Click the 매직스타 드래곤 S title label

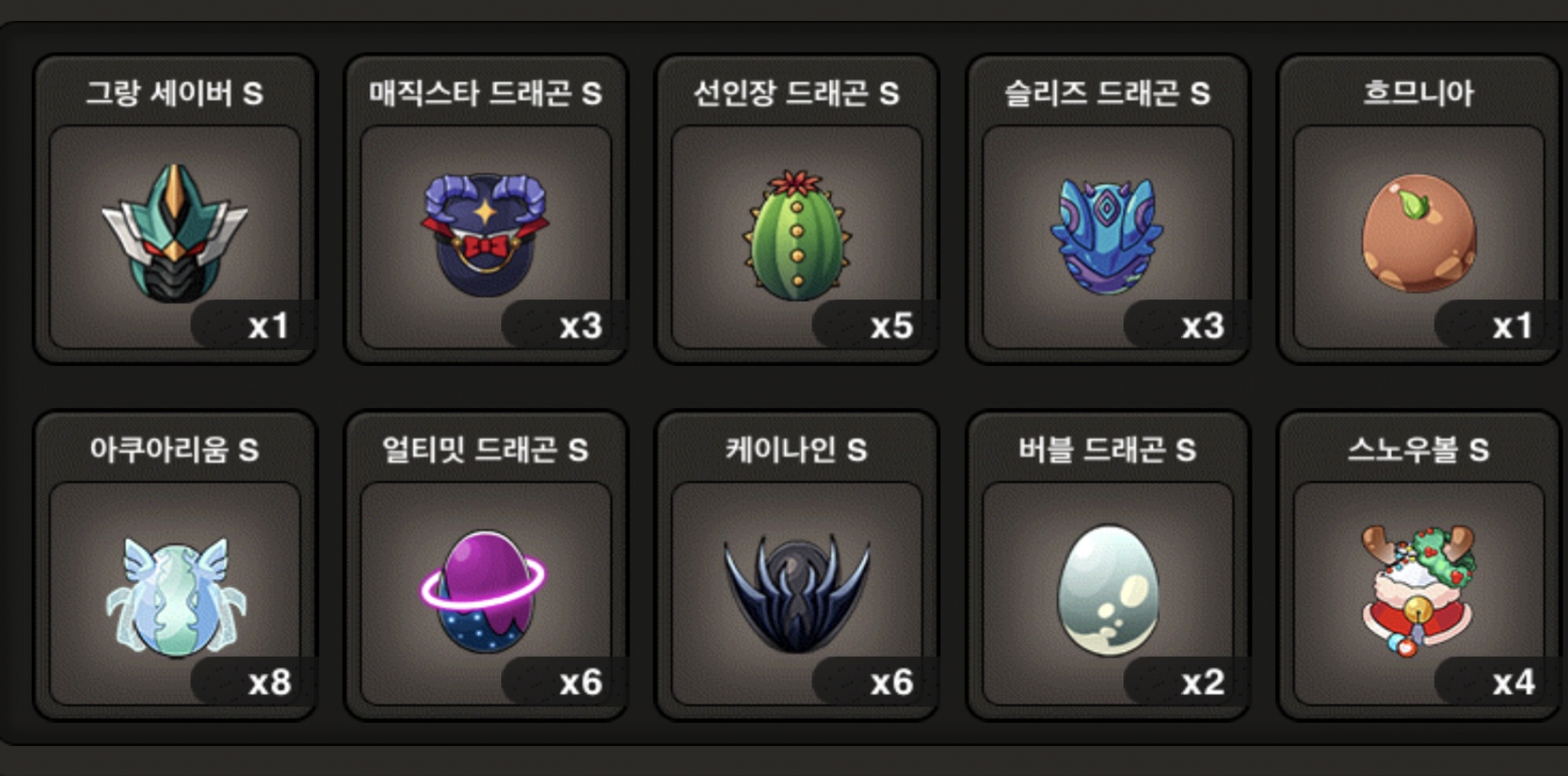click(x=485, y=93)
